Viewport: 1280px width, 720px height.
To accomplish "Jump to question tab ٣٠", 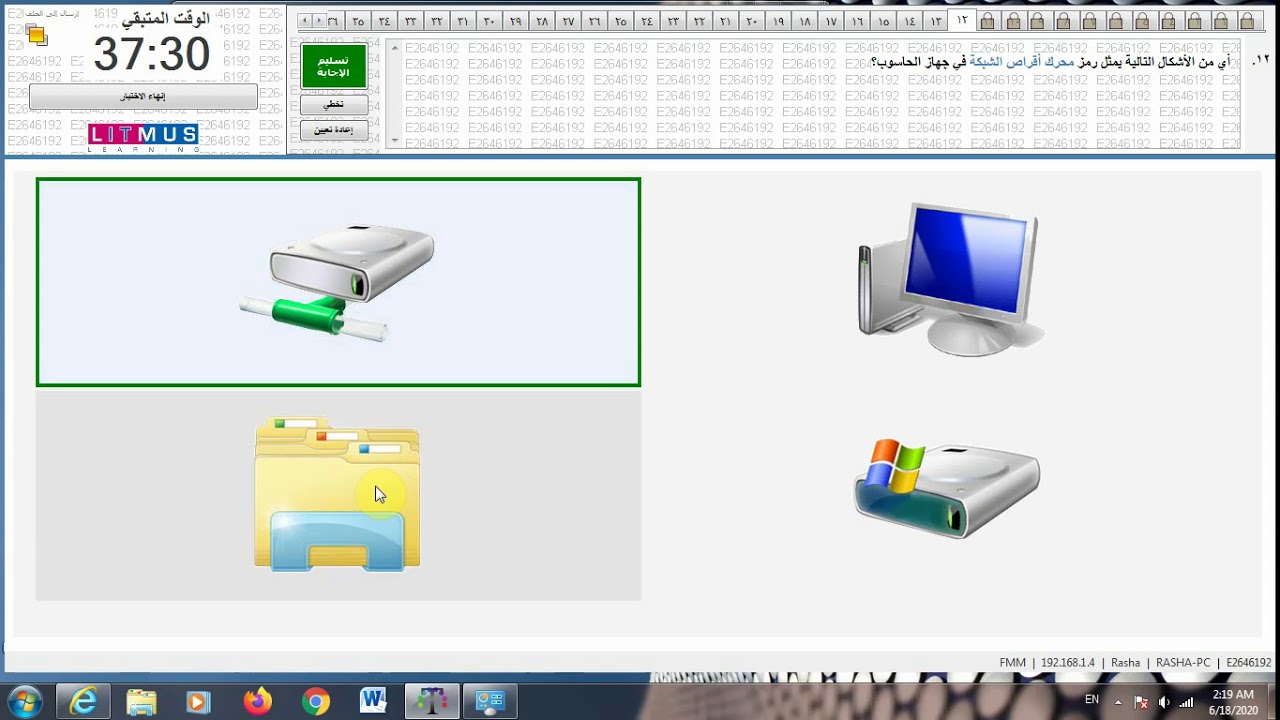I will pos(489,21).
